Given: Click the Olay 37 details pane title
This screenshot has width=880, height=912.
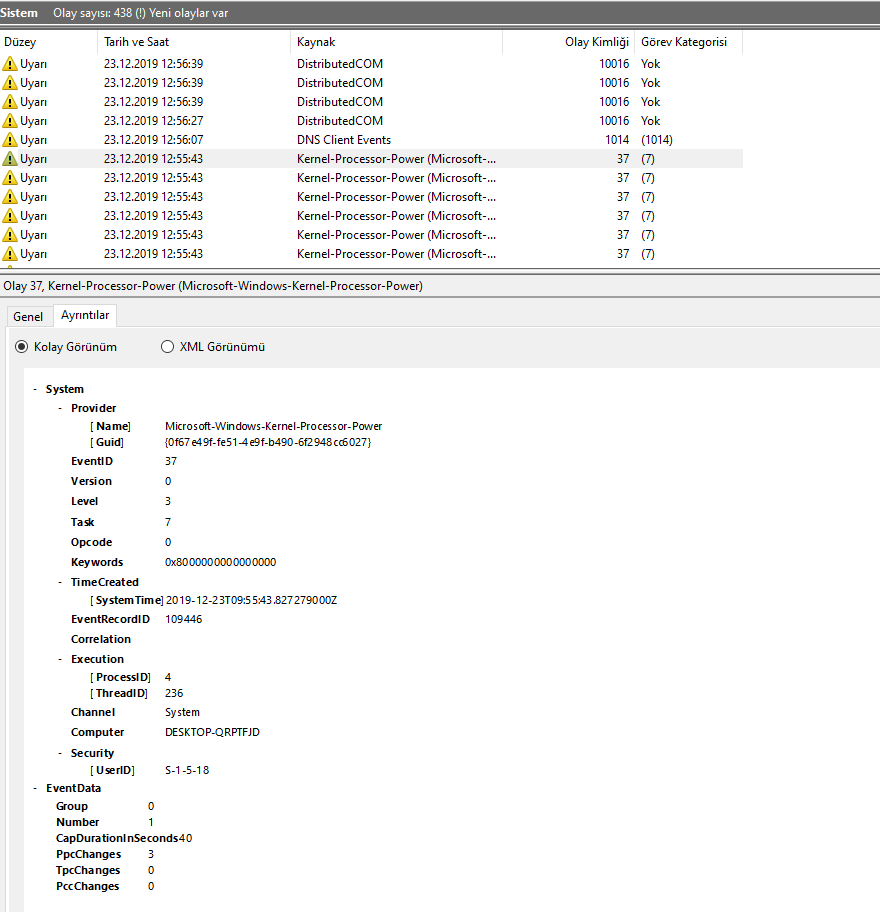Looking at the screenshot, I should (213, 286).
